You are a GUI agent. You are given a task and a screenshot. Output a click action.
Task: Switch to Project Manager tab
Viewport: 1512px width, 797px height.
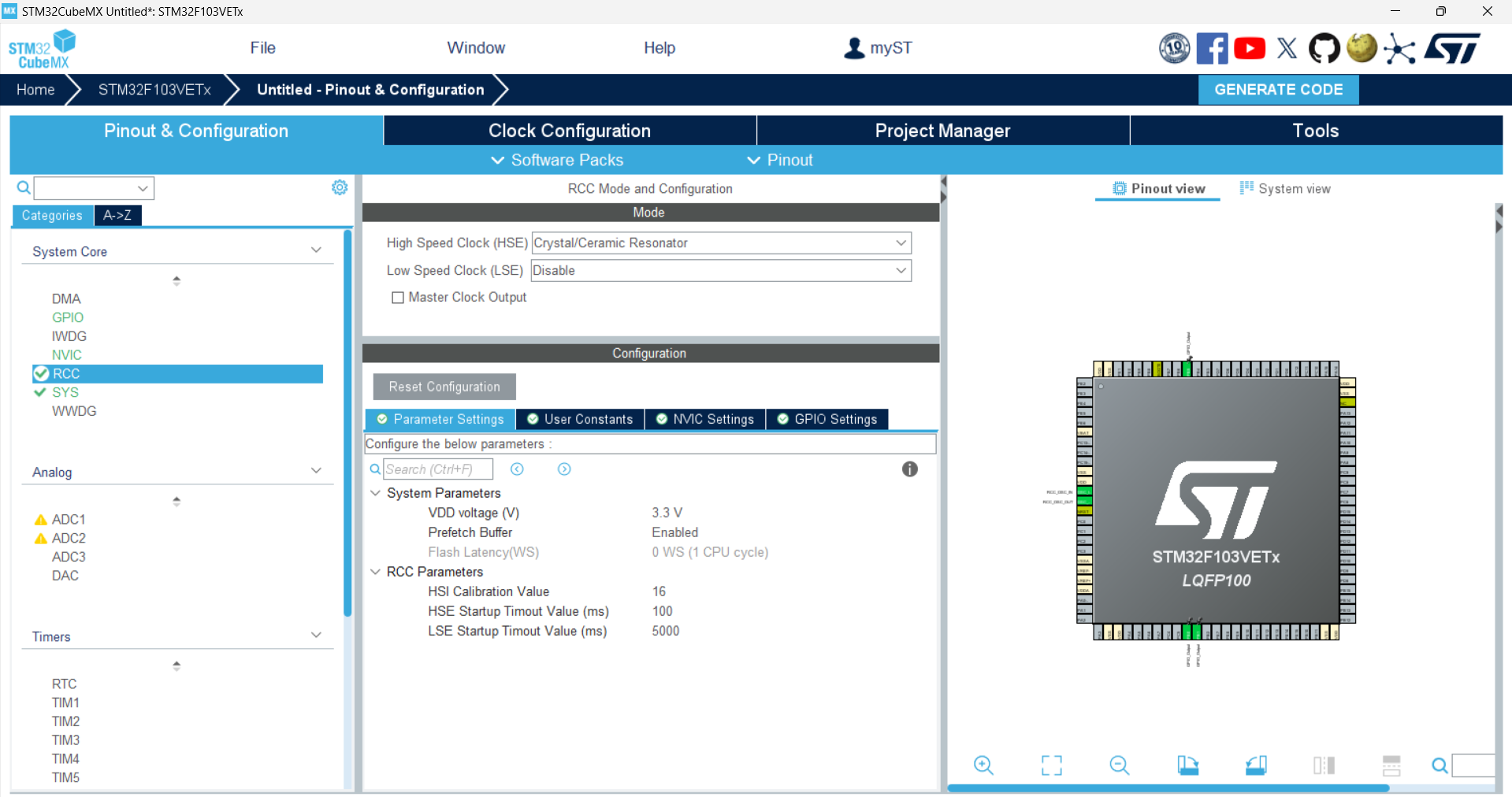click(942, 131)
